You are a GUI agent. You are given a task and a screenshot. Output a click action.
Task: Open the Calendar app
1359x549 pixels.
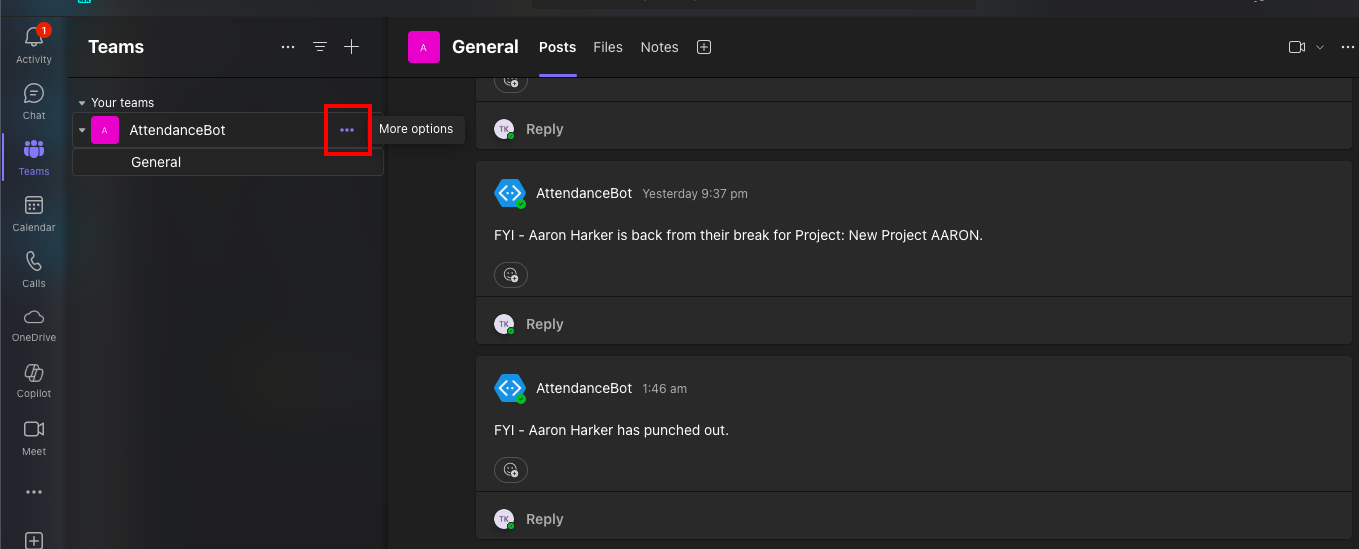34,213
